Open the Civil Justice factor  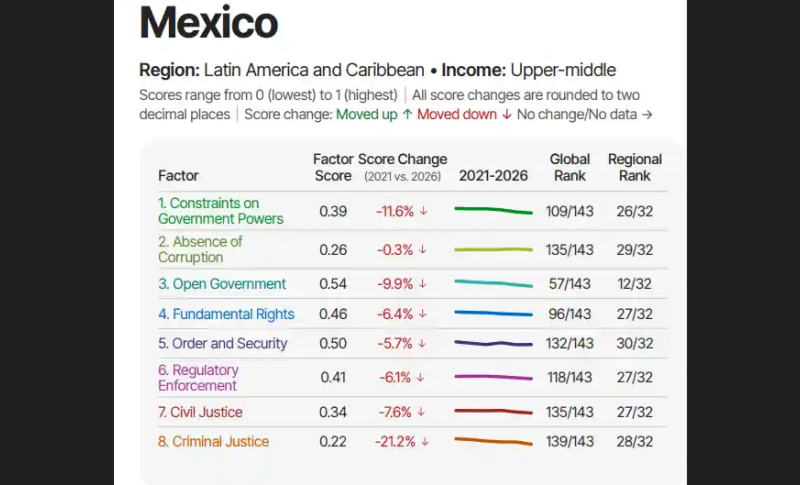click(x=200, y=412)
